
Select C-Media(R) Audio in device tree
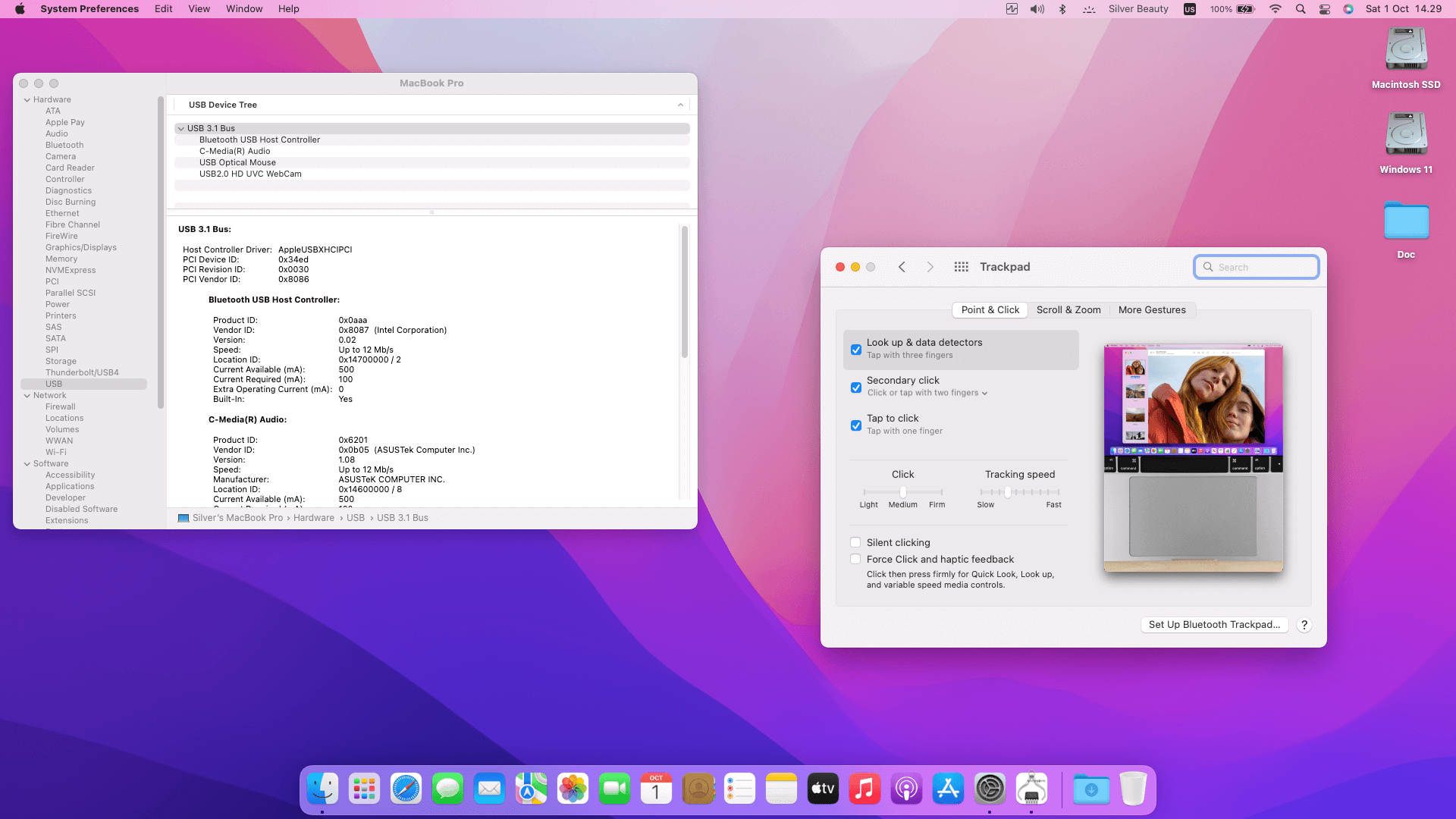click(x=234, y=152)
